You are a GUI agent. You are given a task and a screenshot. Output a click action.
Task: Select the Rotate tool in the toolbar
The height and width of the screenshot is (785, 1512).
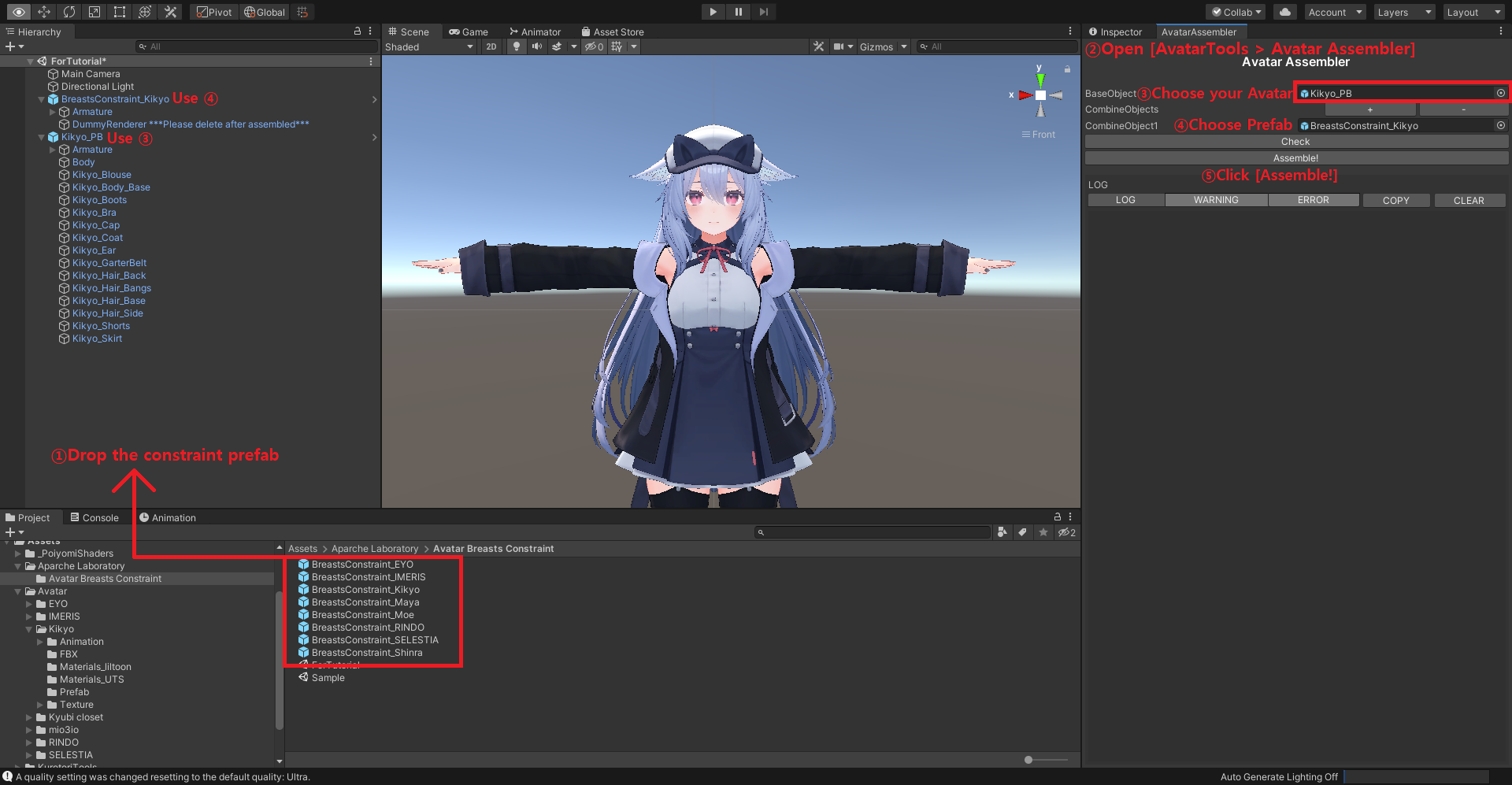69,12
